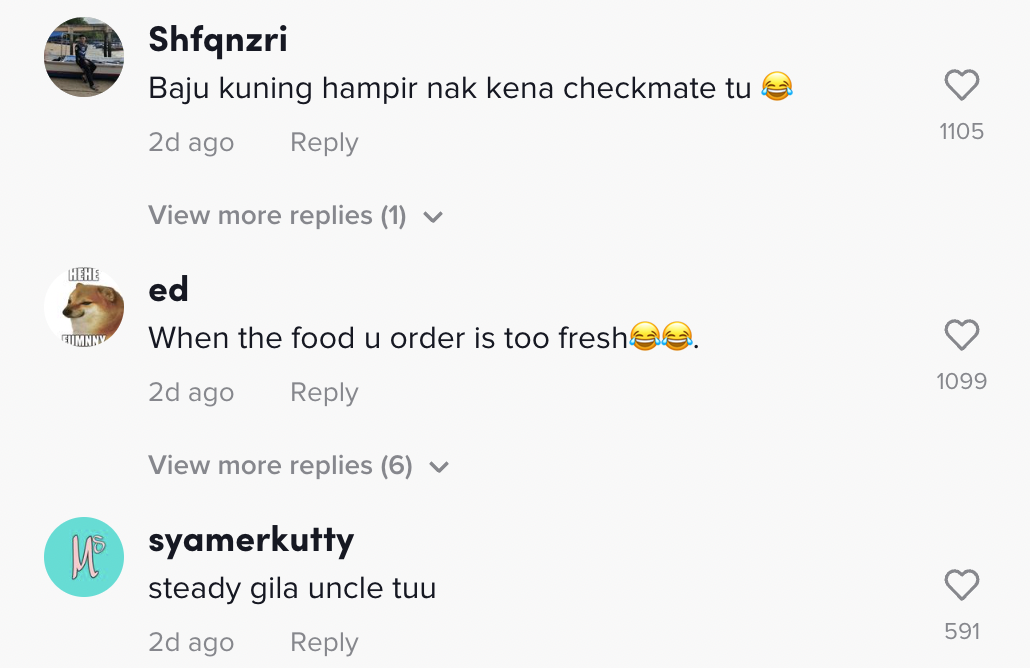Click the 1105 like count
The width and height of the screenshot is (1030, 668).
(961, 131)
